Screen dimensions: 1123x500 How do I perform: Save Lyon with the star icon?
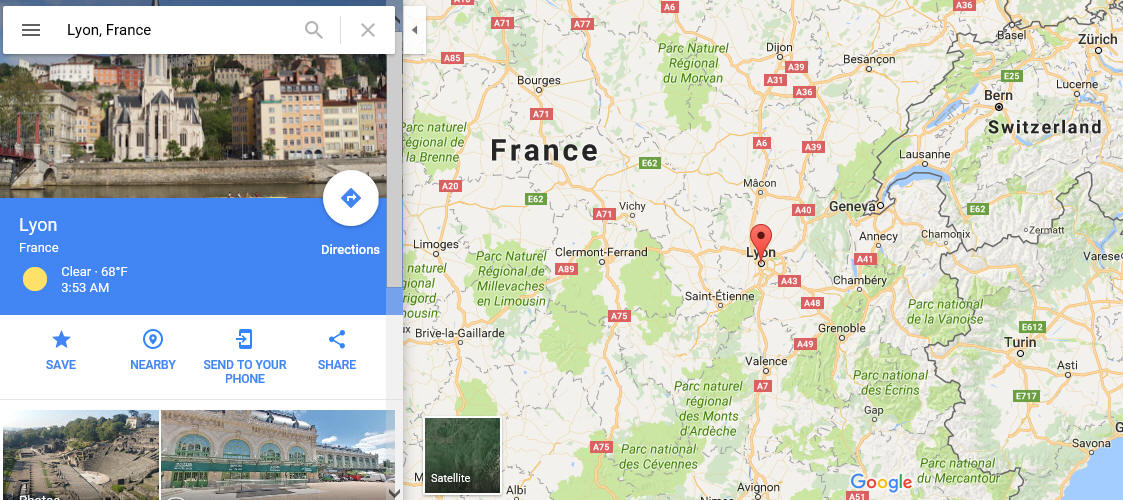point(61,340)
